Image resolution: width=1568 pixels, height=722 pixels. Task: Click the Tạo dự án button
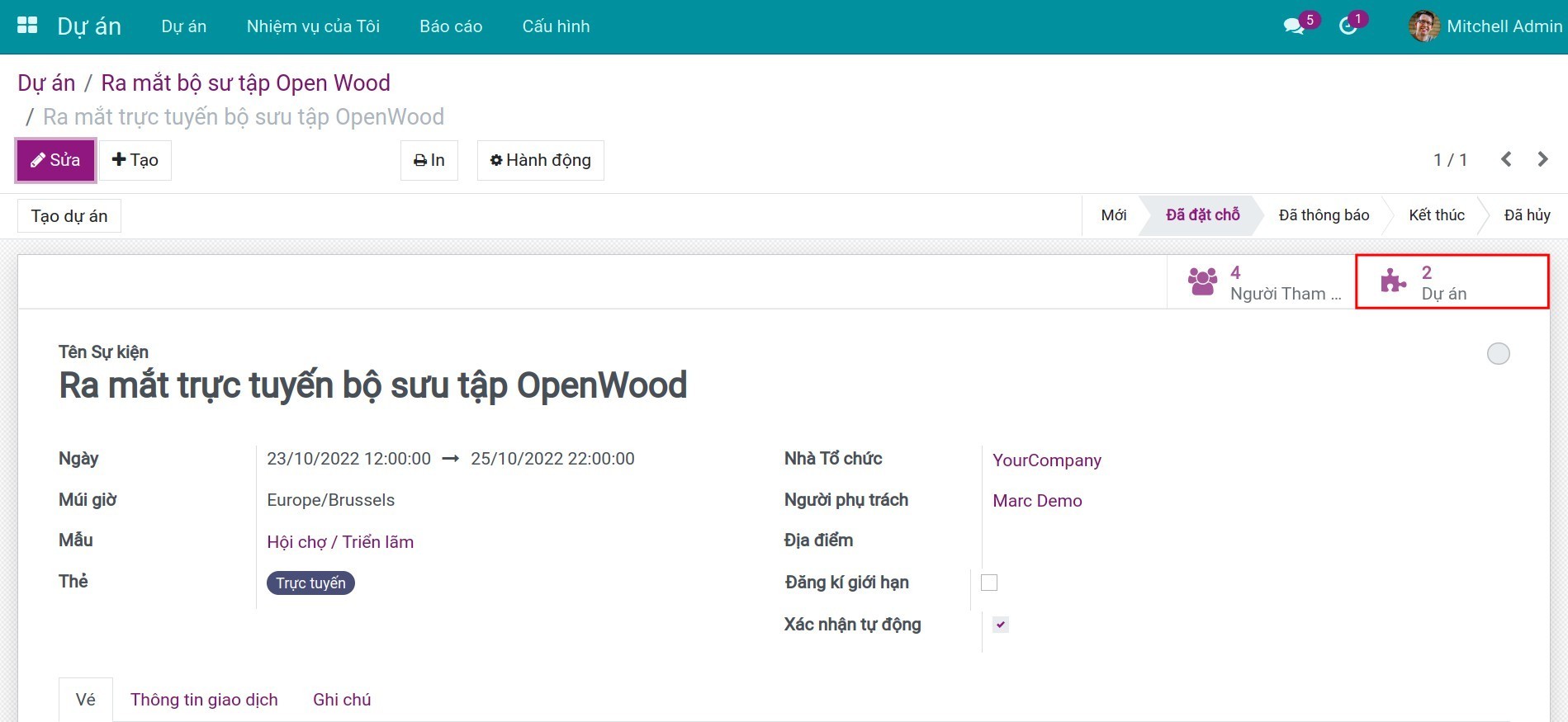click(x=69, y=216)
